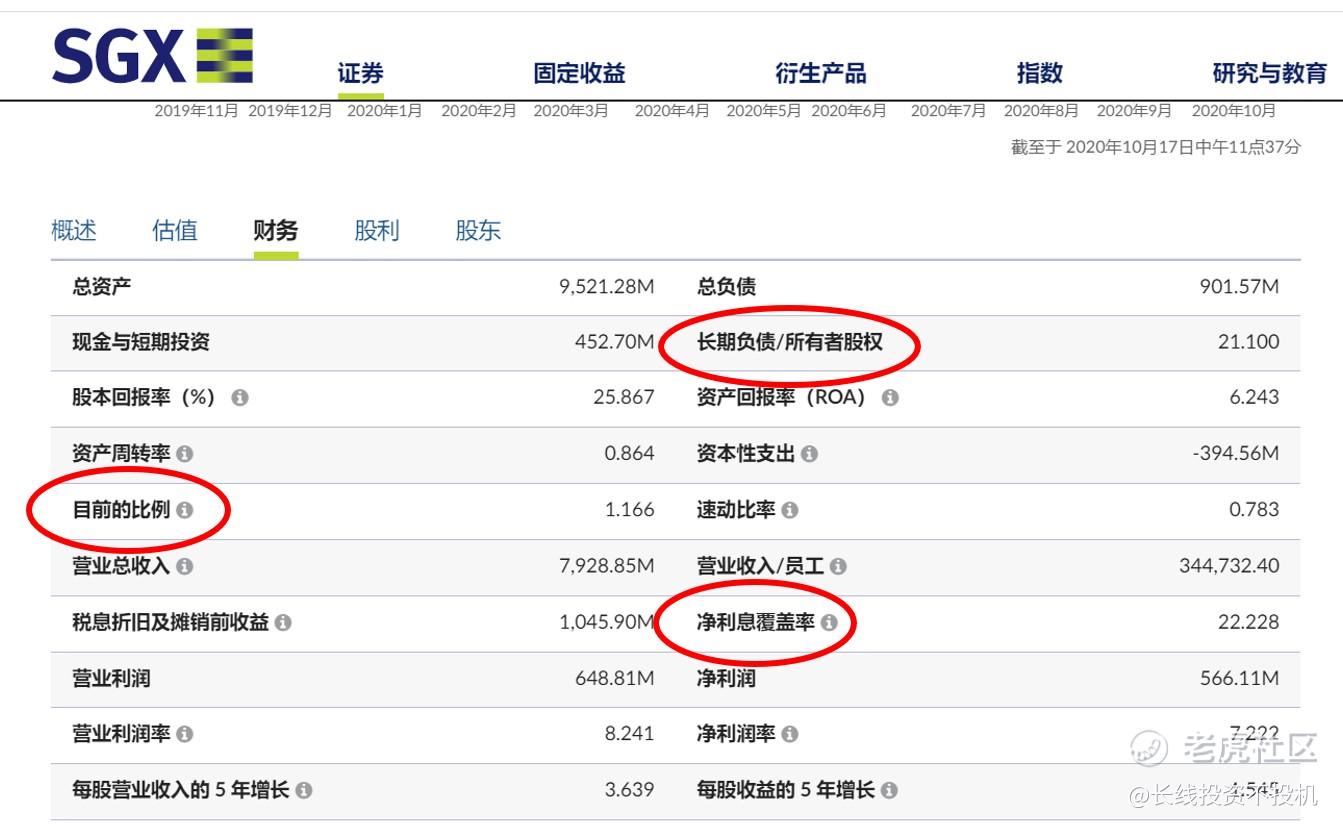Click info icon next to 营业总收入
The image size is (1343, 825).
click(184, 567)
